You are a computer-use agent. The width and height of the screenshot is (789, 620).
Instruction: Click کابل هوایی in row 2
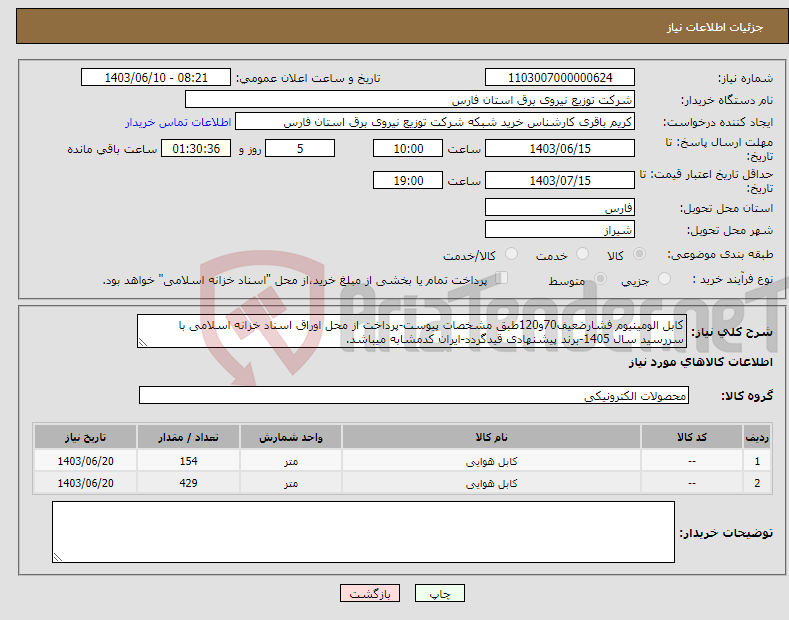coord(491,484)
